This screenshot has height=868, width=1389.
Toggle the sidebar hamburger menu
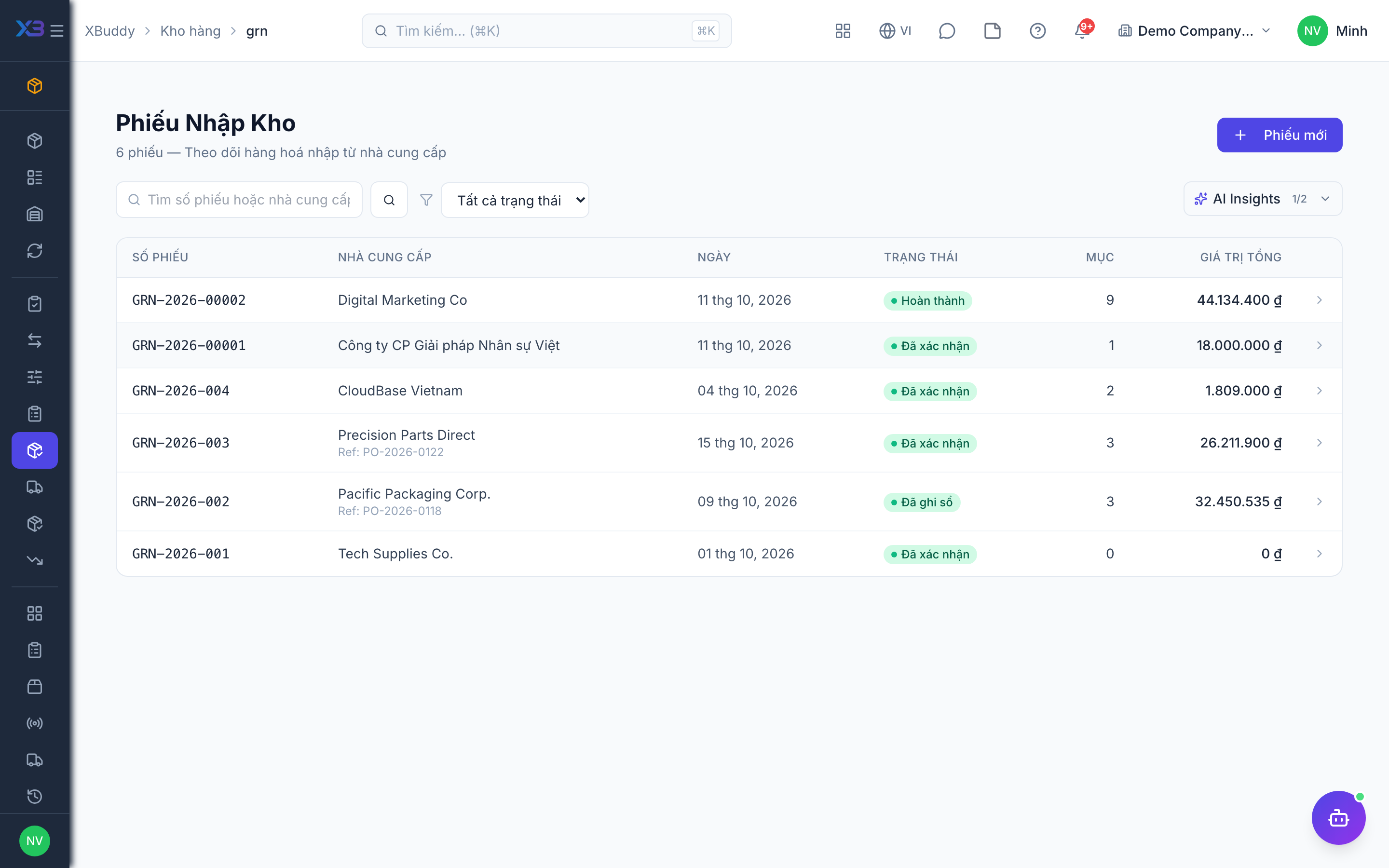pos(57,30)
